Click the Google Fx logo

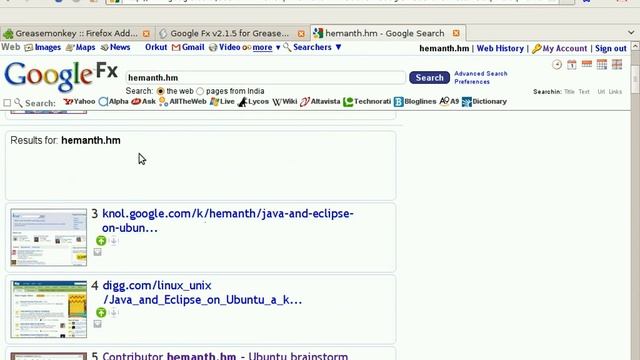61,76
